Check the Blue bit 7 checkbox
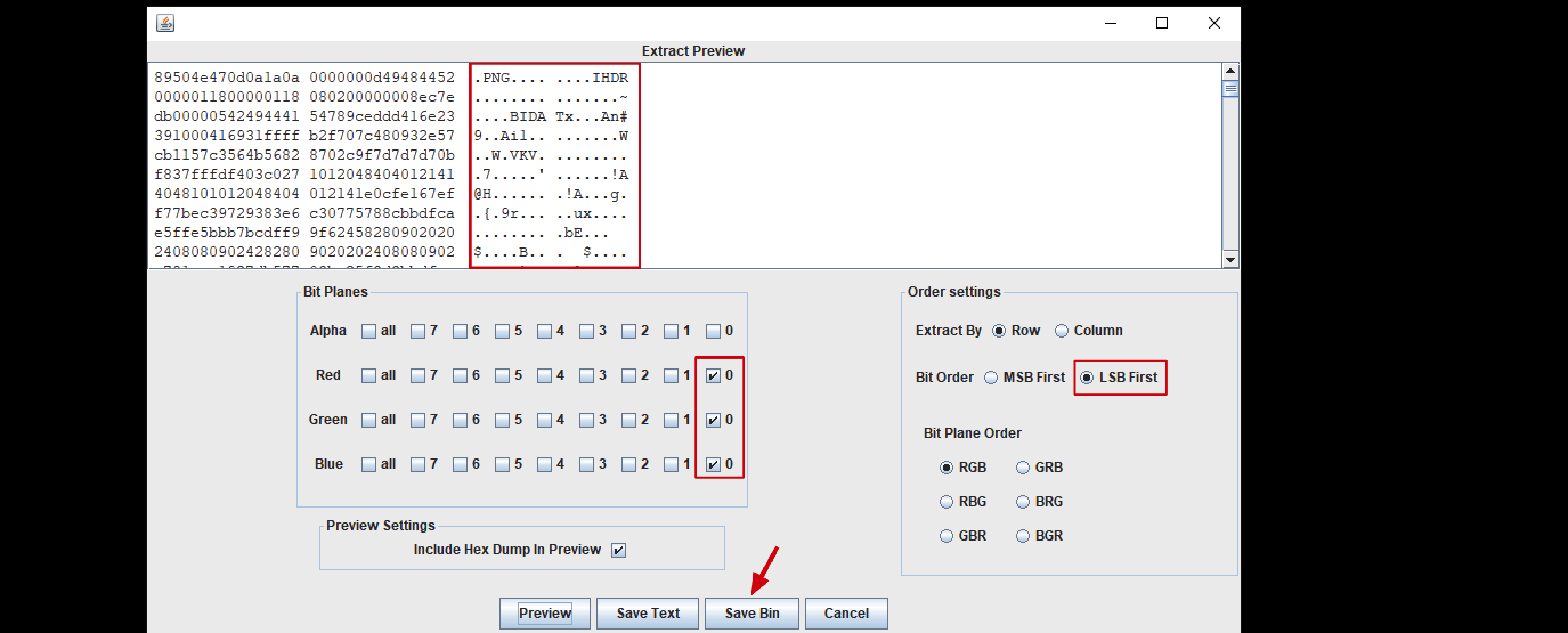Screen dimensions: 1568x633 pos(417,464)
